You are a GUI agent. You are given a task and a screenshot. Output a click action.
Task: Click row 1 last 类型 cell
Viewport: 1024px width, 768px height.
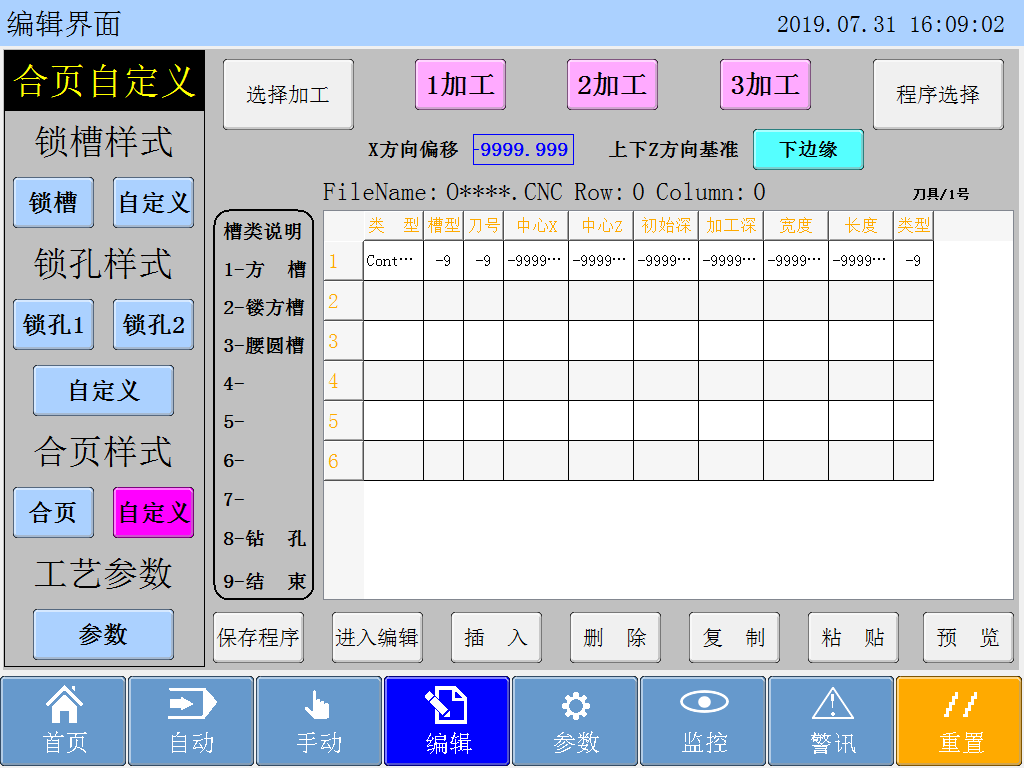tap(913, 261)
